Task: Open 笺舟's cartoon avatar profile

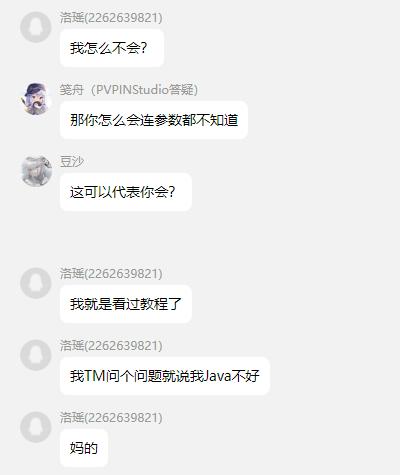Action: 36,99
